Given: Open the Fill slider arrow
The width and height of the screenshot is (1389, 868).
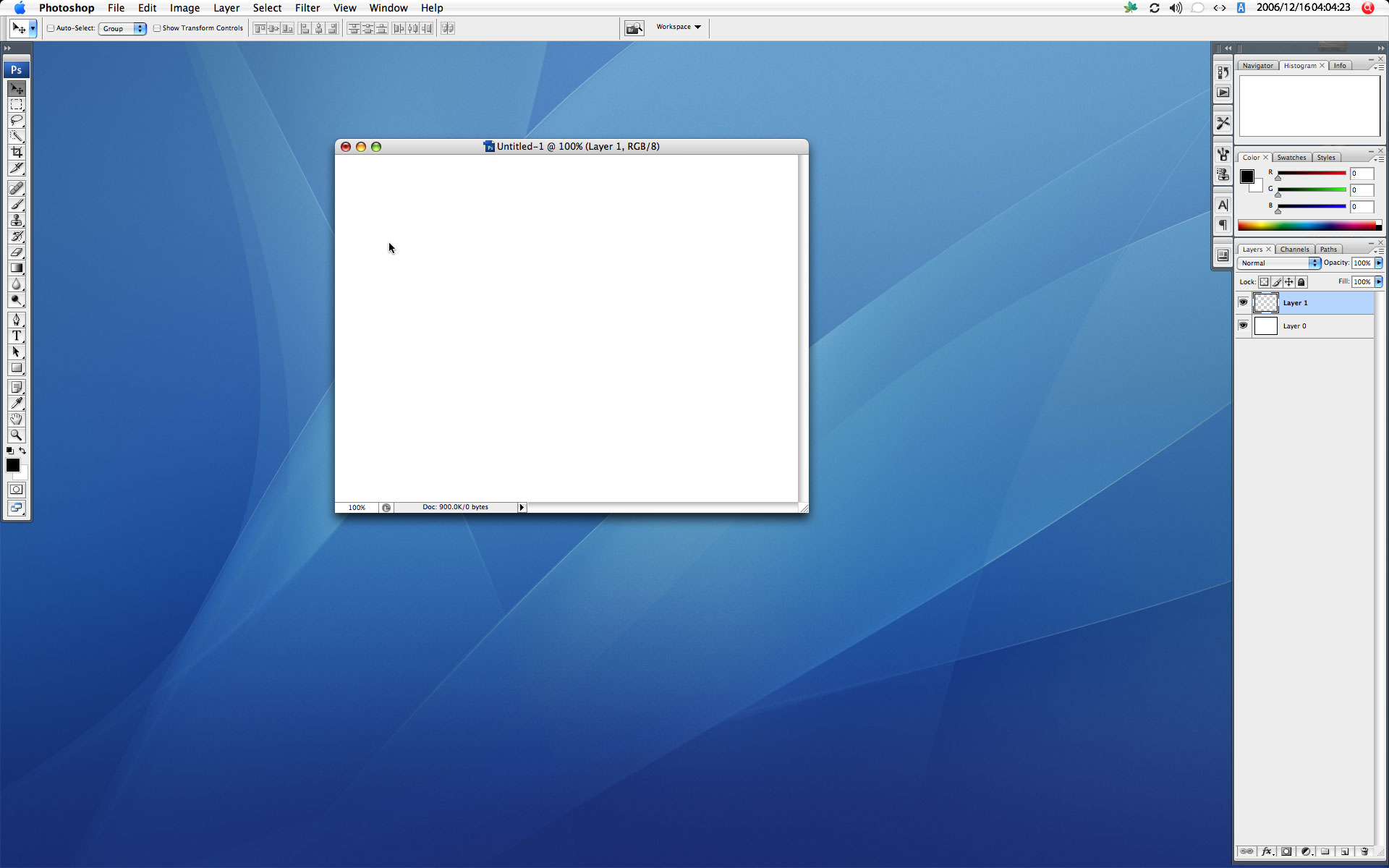Looking at the screenshot, I should 1379,282.
